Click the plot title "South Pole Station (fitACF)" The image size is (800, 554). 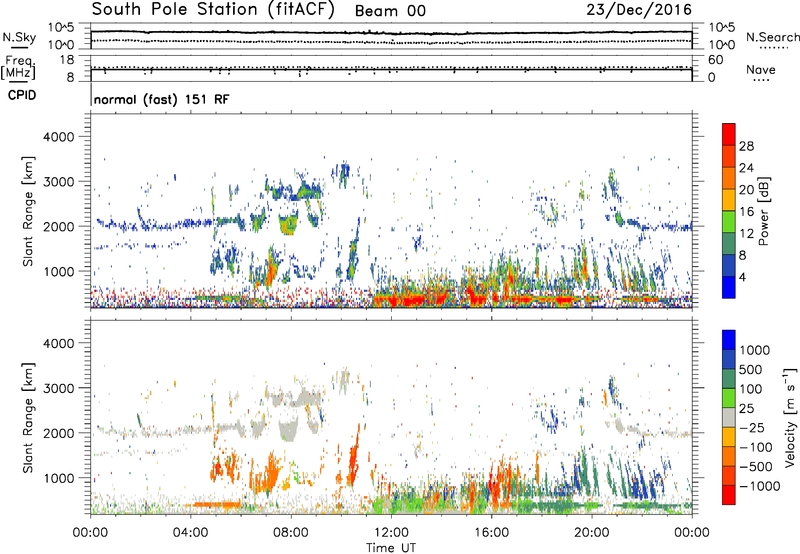[213, 10]
